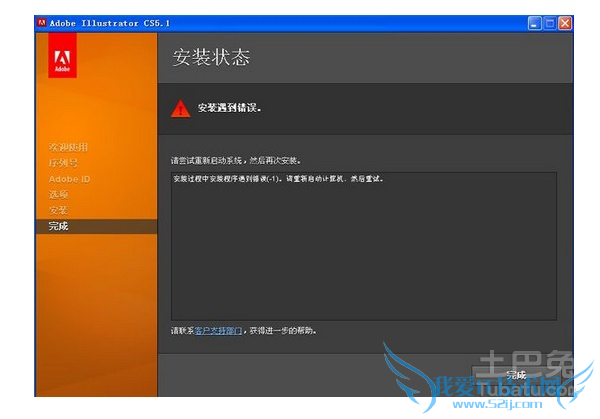Select the 序列号 step in the sidebar
Image resolution: width=600 pixels, height=419 pixels.
click(63, 163)
